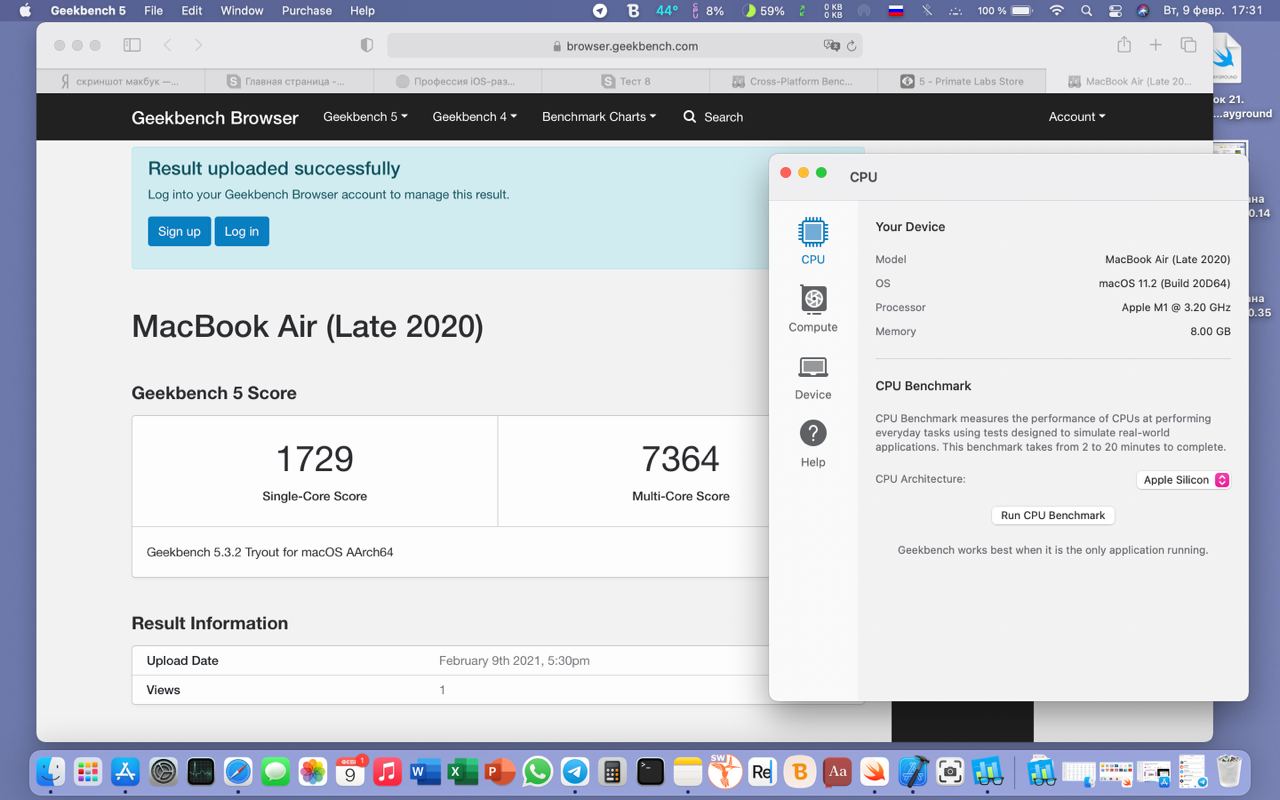
Task: Open WhatsApp from the dock
Action: (x=537, y=772)
